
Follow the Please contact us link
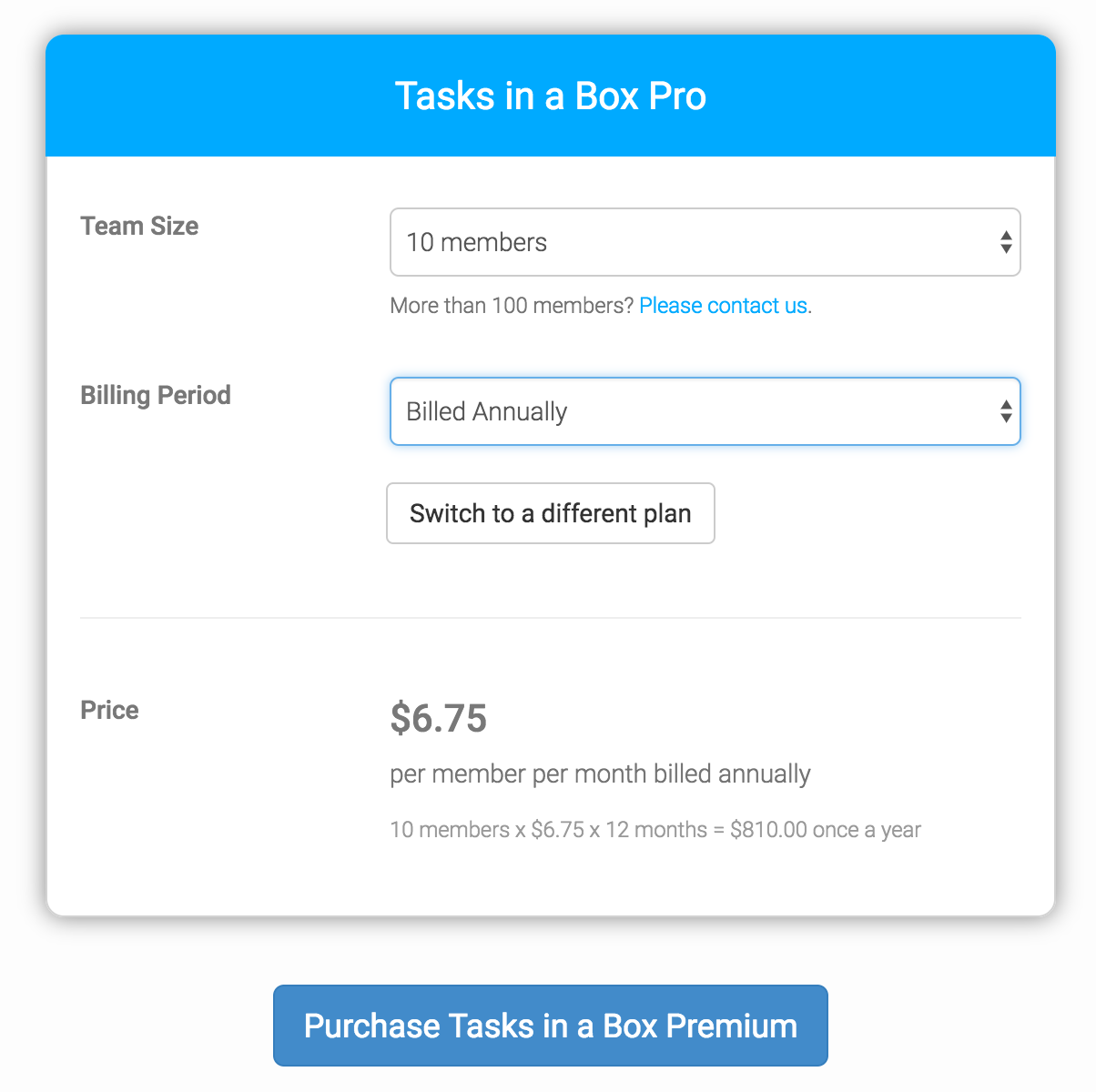coord(723,306)
